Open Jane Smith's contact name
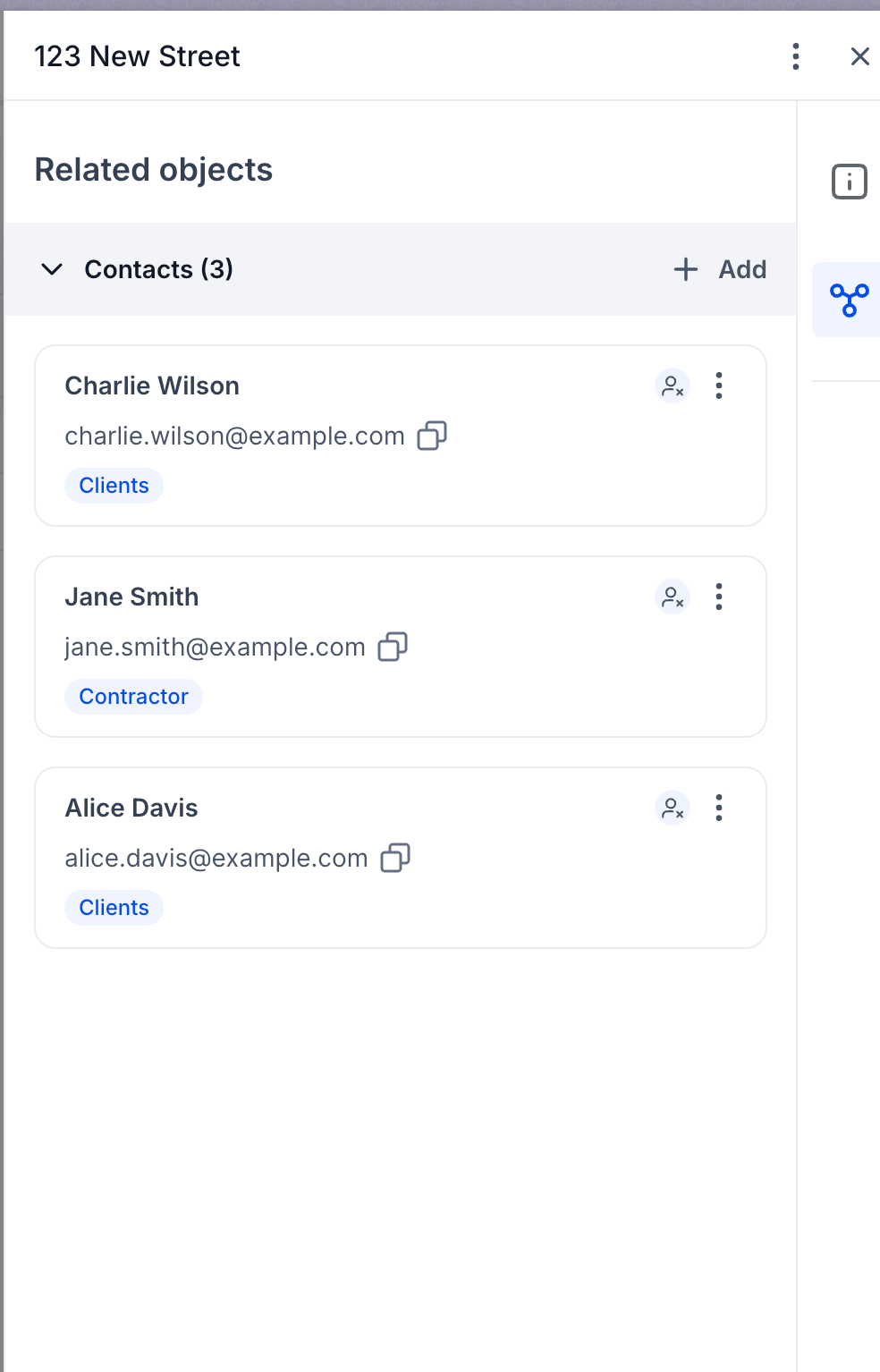The width and height of the screenshot is (880, 1372). pyautogui.click(x=131, y=597)
